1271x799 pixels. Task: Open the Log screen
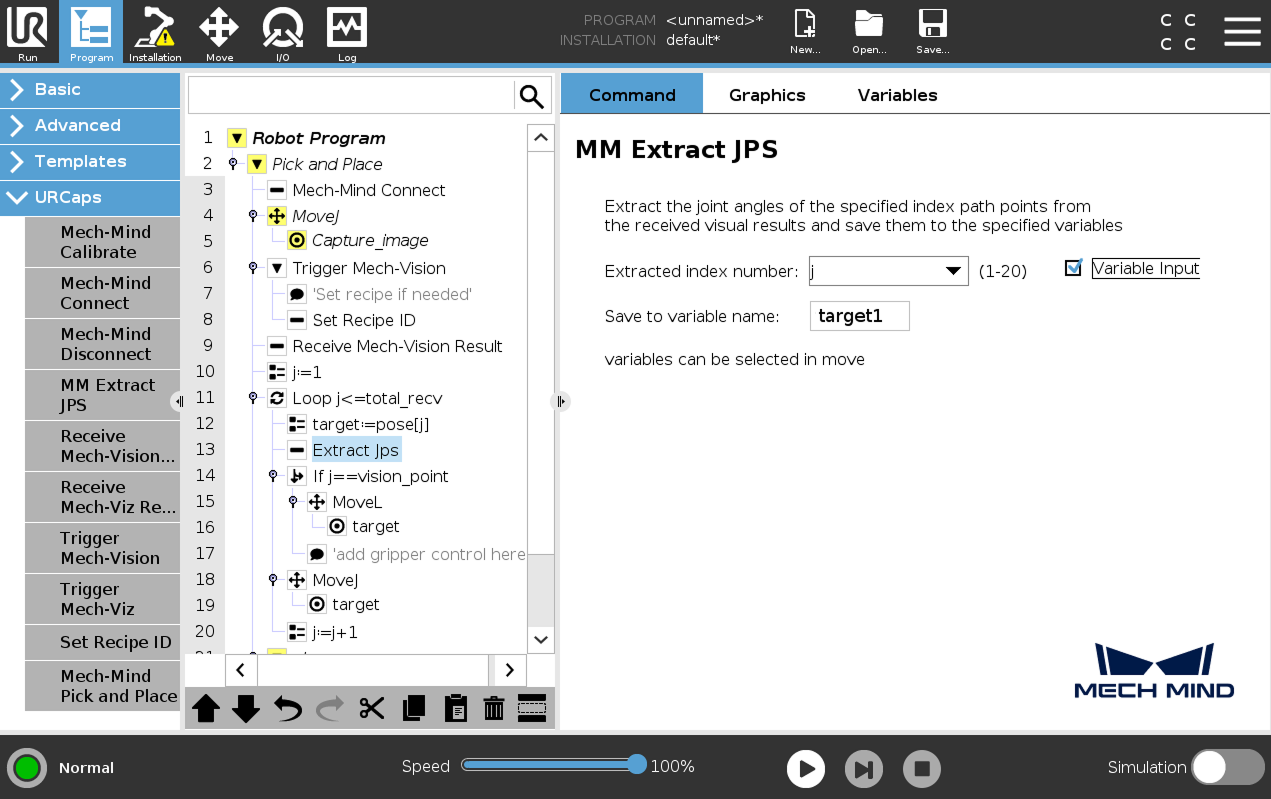[346, 32]
